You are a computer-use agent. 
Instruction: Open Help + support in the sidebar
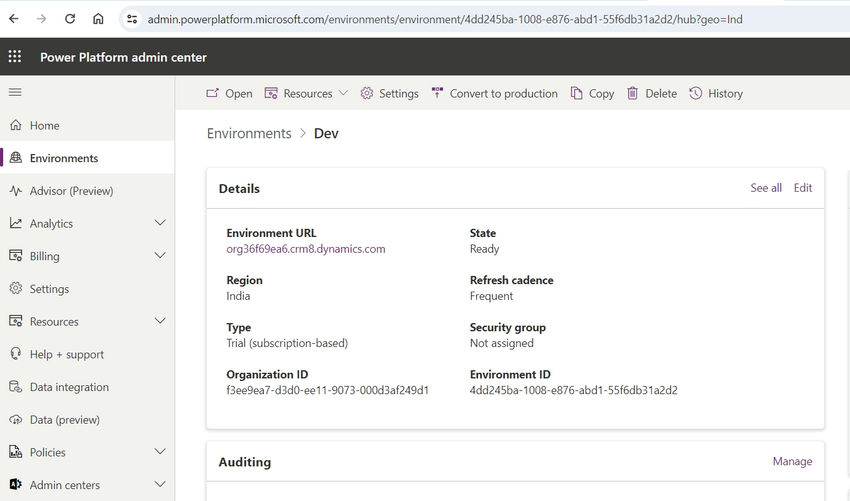pyautogui.click(x=67, y=355)
